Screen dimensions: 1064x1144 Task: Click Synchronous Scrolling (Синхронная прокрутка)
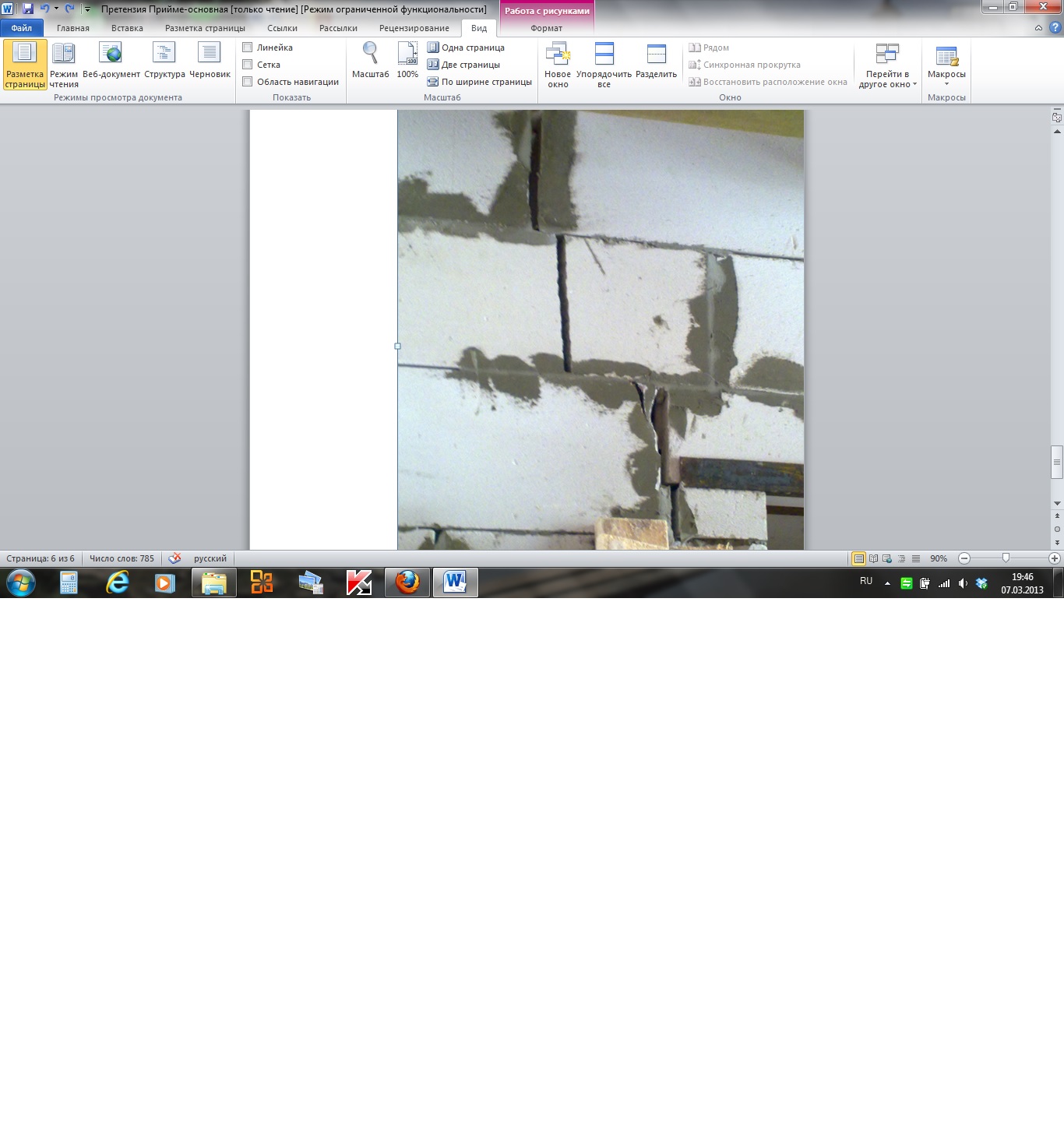(744, 65)
